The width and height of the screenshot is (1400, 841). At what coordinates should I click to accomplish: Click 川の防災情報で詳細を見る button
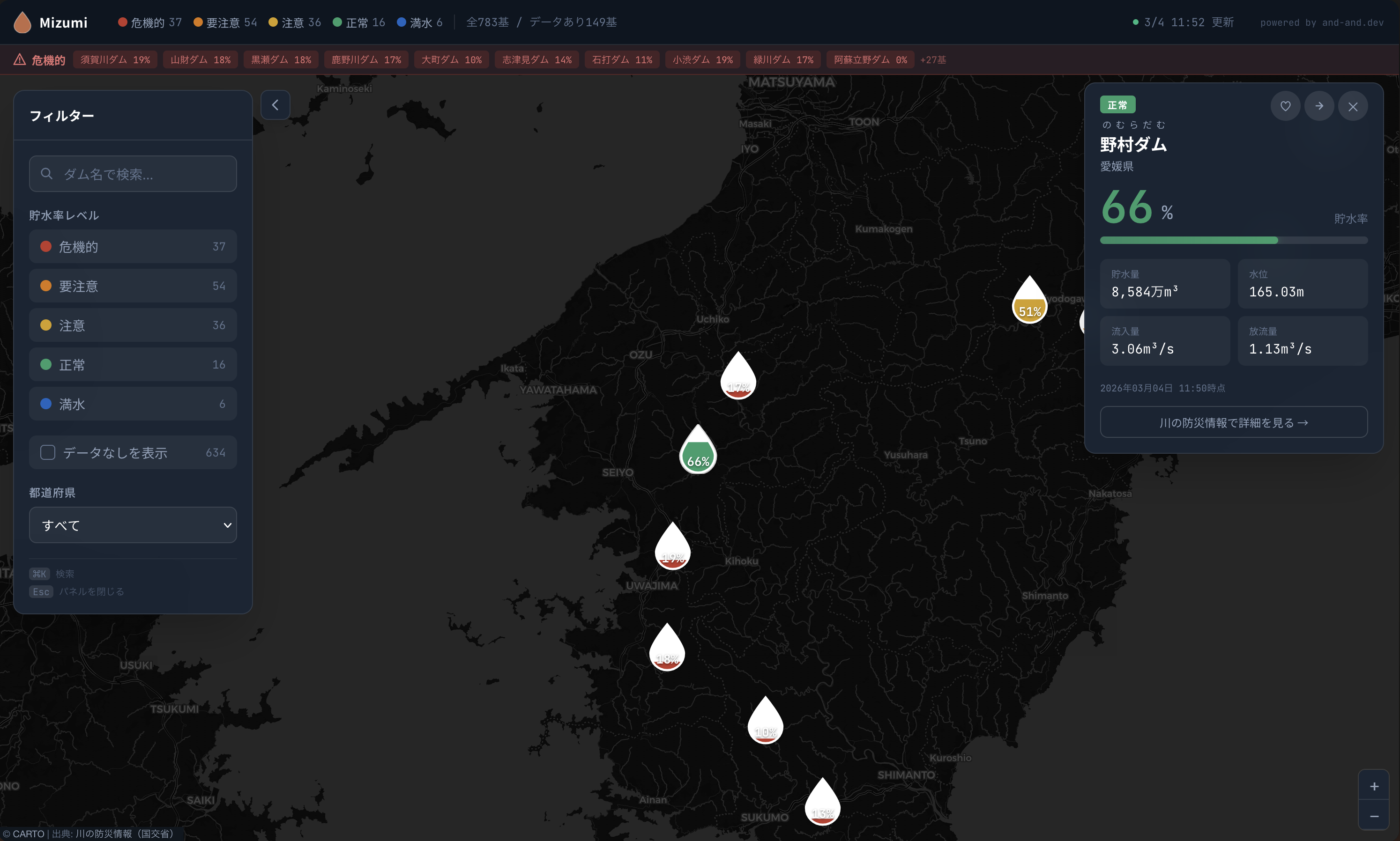[1233, 422]
